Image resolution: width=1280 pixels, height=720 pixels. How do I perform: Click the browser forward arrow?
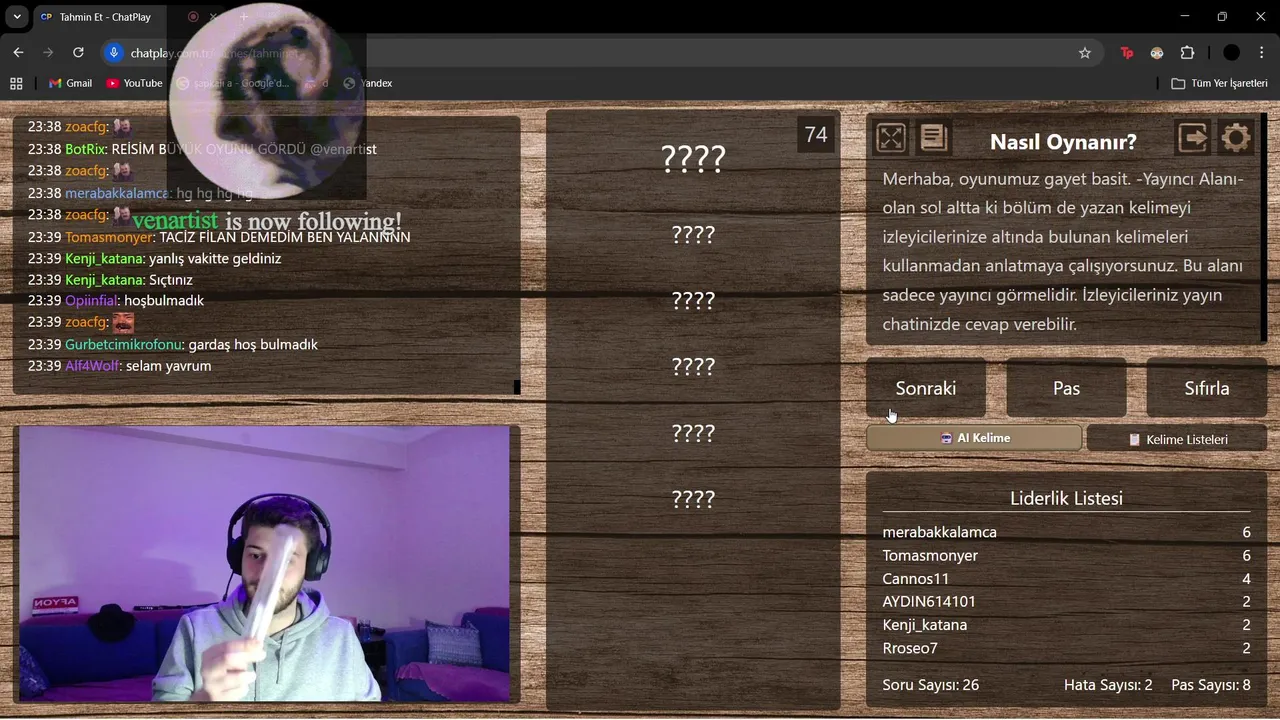pos(48,53)
